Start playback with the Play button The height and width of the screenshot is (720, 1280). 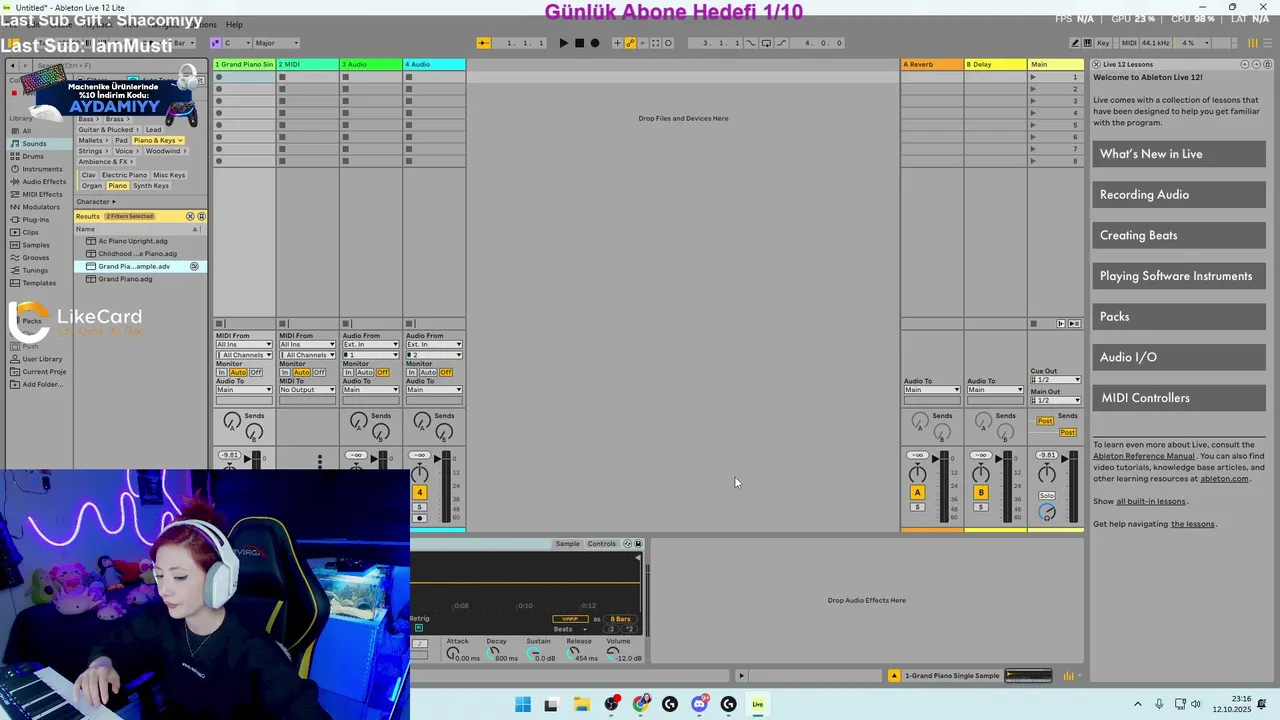pyautogui.click(x=564, y=43)
